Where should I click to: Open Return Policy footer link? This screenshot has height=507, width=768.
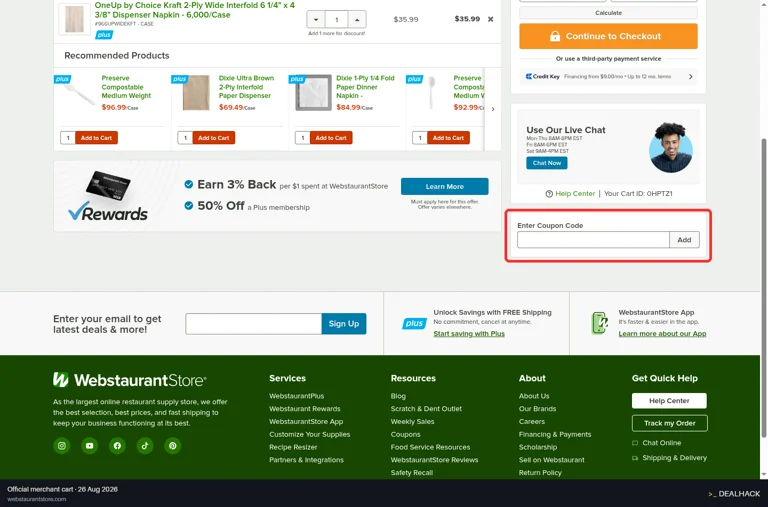tap(540, 472)
